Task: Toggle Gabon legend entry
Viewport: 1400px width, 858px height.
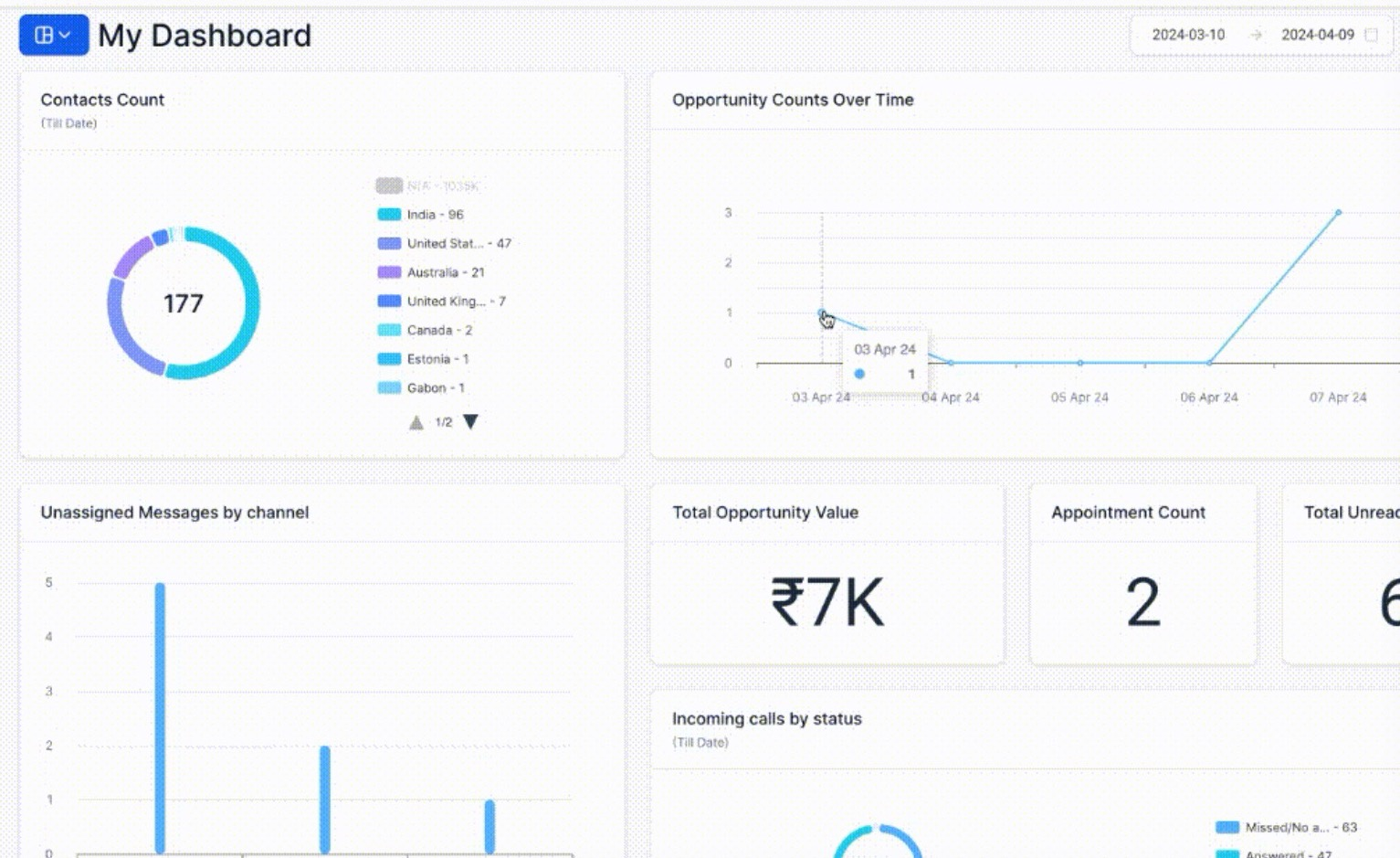Action: point(421,387)
